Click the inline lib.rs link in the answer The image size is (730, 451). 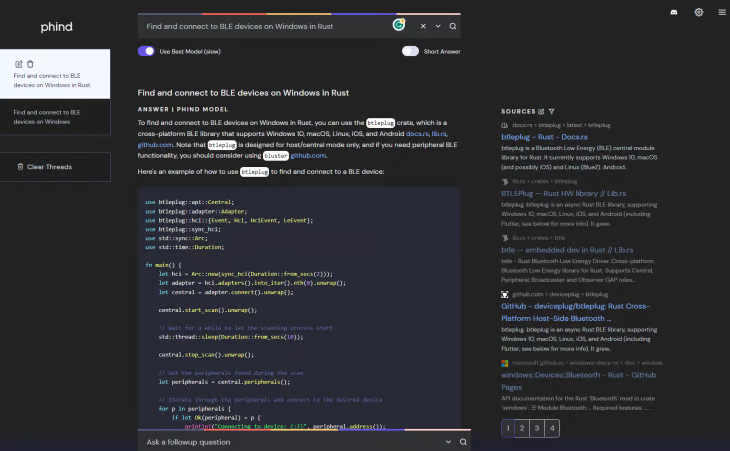tap(439, 134)
